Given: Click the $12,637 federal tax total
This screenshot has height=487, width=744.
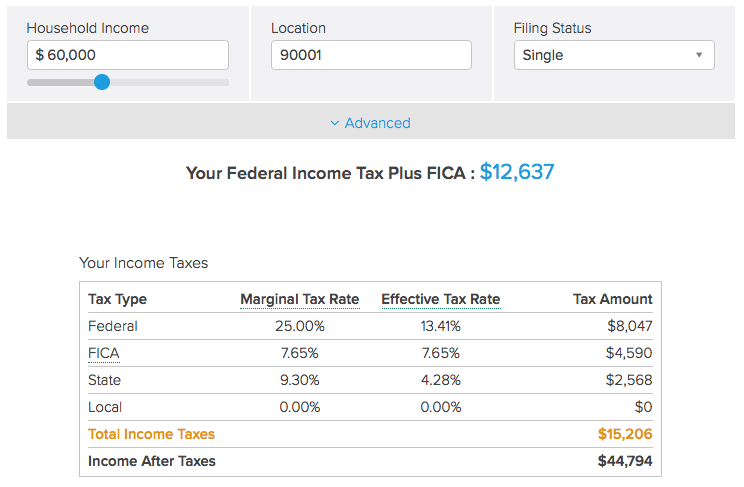Looking at the screenshot, I should click(x=517, y=172).
